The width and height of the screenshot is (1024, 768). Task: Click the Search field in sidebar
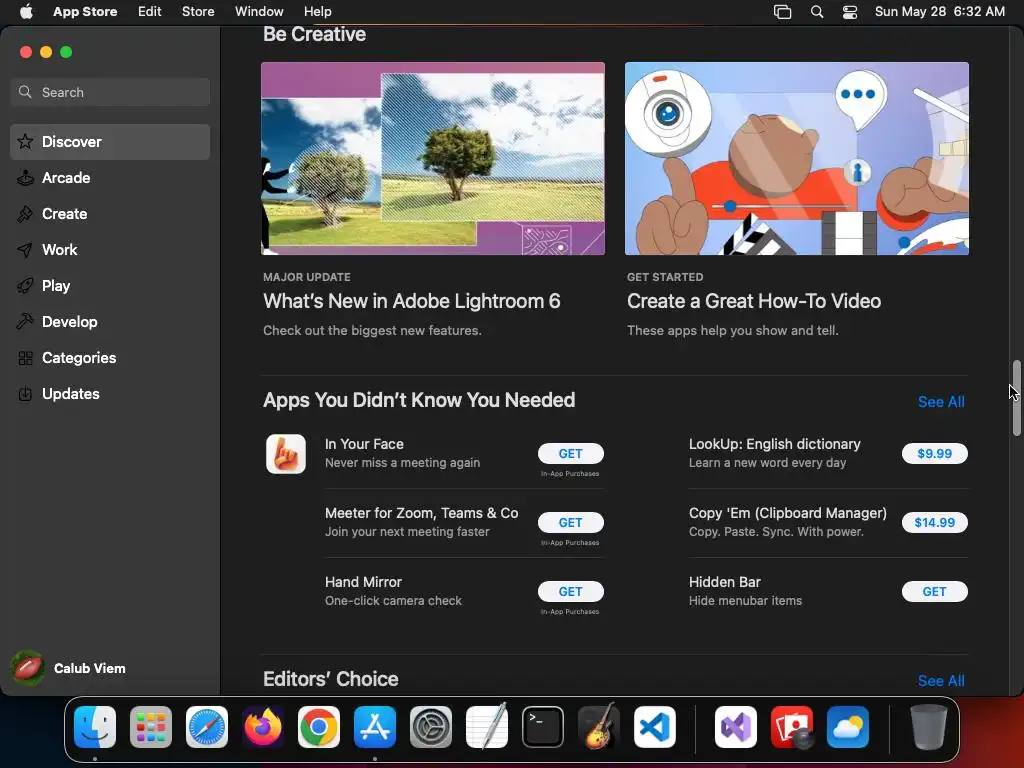coord(110,92)
